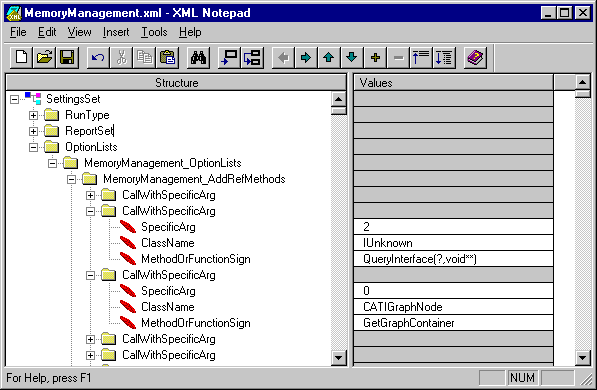The width and height of the screenshot is (597, 390).
Task: Select SpecificArg row with value 0
Action: 168,291
